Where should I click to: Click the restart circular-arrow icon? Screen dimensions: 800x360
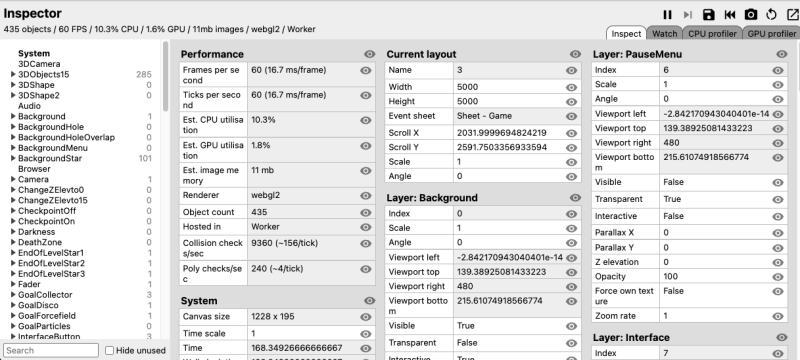pos(771,15)
